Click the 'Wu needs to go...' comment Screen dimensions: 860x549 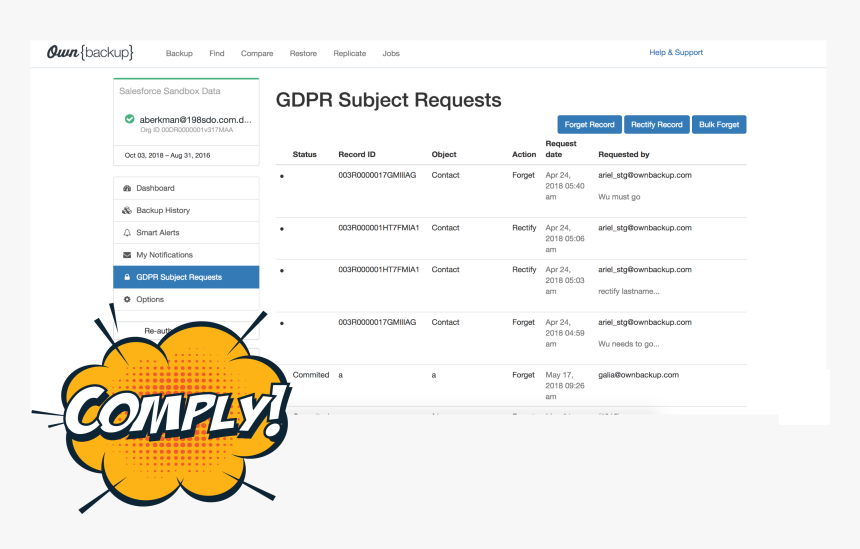[629, 344]
